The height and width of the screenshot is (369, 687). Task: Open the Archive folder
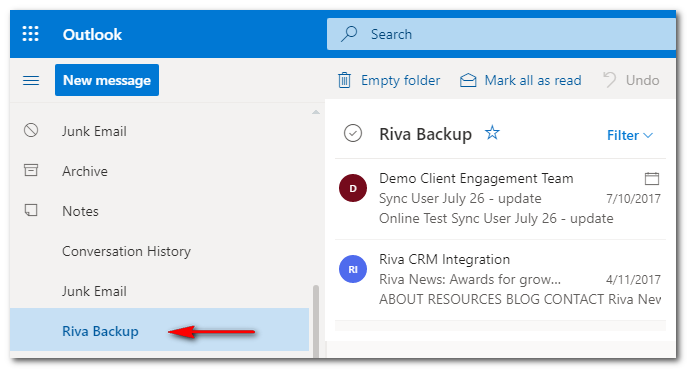point(85,171)
